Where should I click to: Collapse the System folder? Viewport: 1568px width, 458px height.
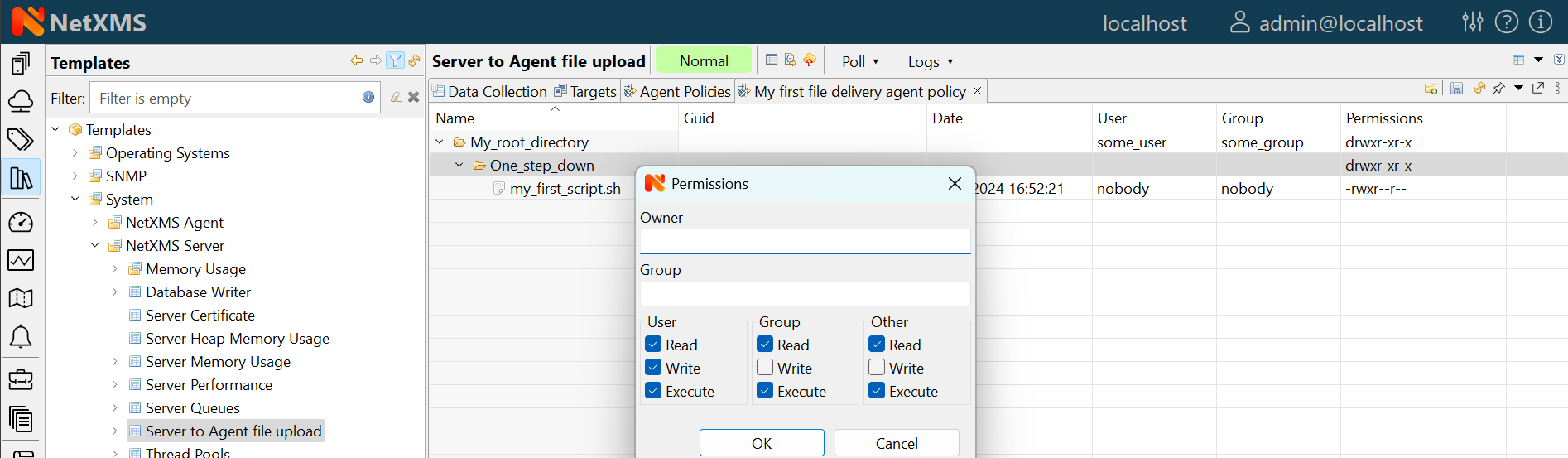pyautogui.click(x=75, y=199)
